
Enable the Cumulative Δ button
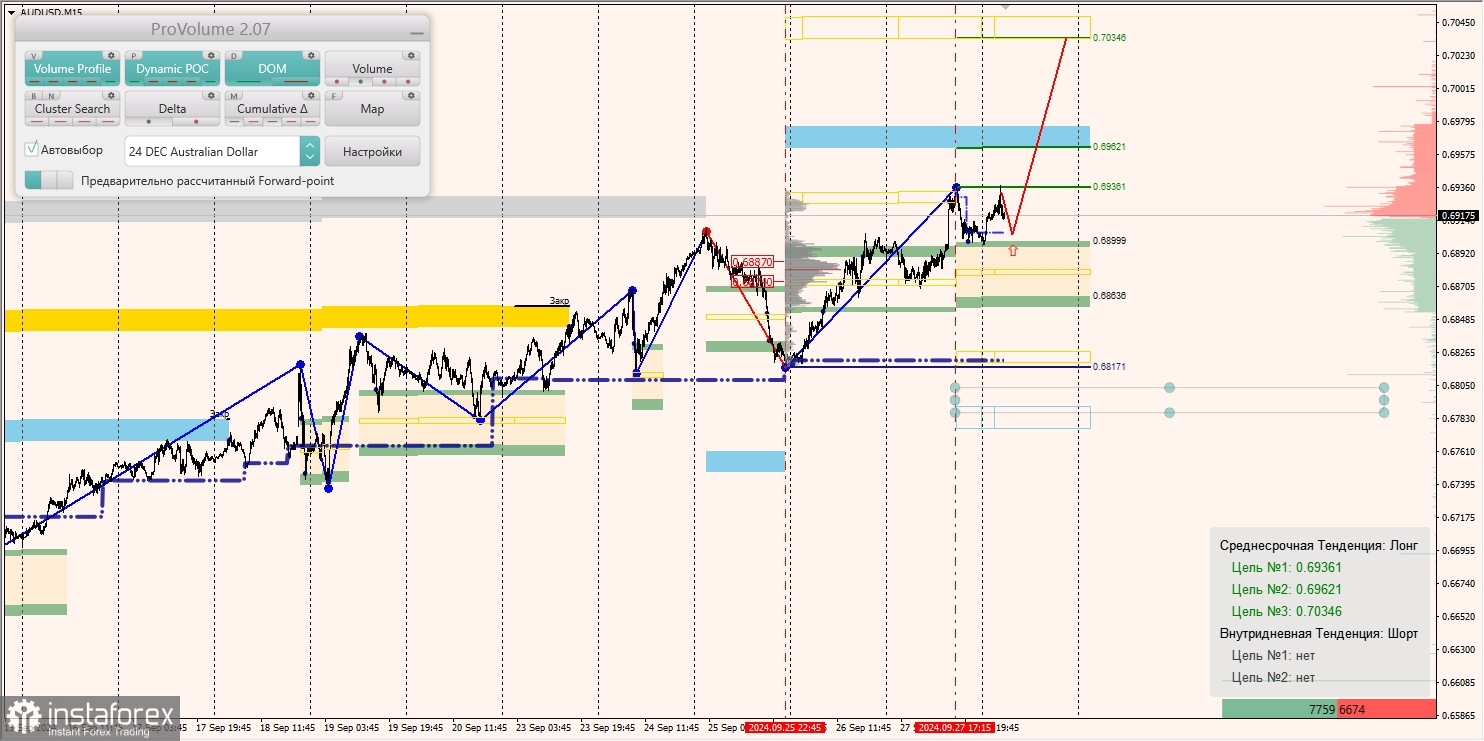tap(272, 109)
